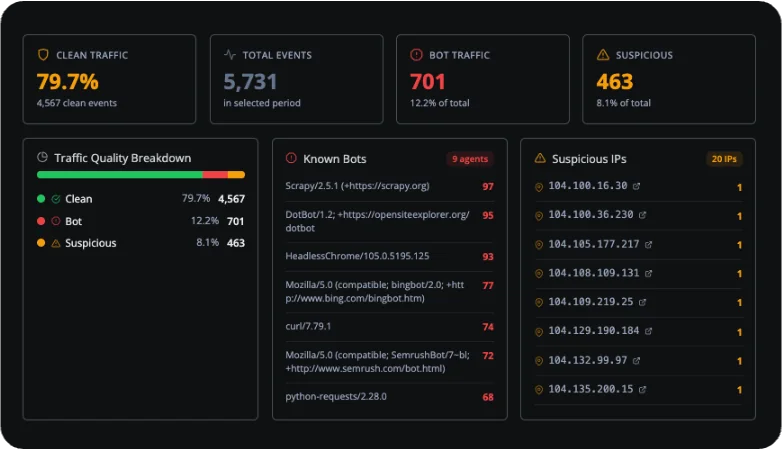This screenshot has height=450, width=782.
Task: Select IP address 104.109.219.25
Action: (590, 302)
